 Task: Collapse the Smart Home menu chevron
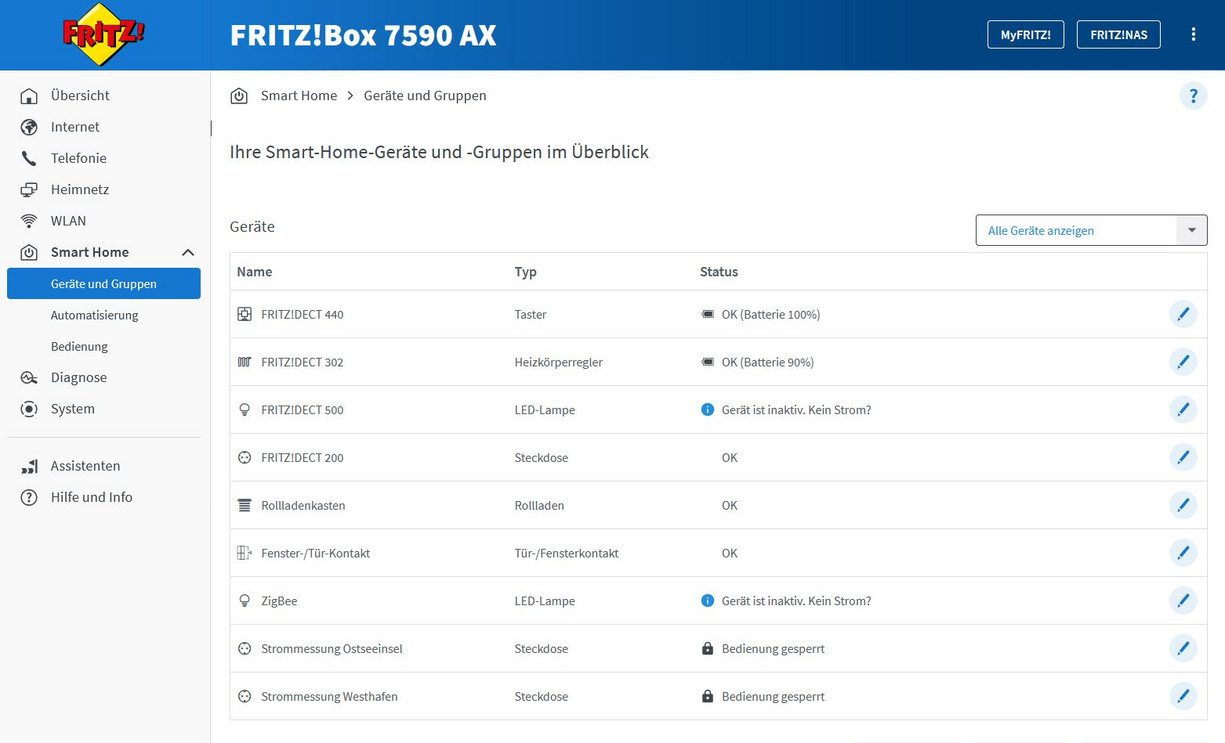coord(188,253)
